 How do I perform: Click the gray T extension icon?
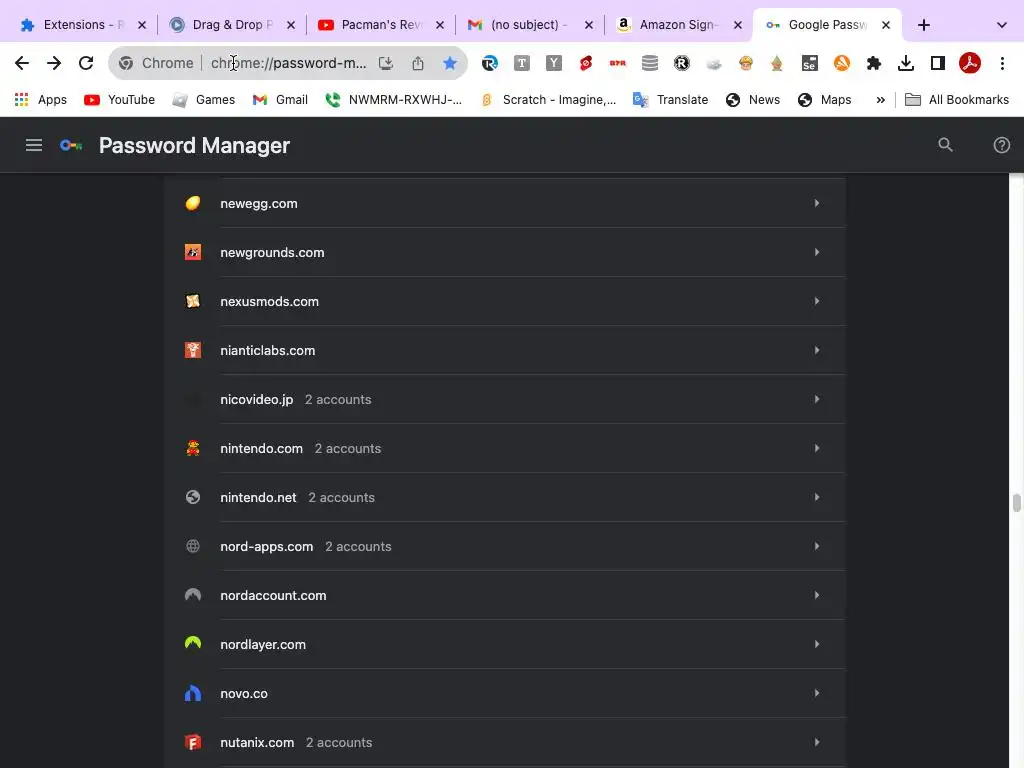[x=521, y=63]
